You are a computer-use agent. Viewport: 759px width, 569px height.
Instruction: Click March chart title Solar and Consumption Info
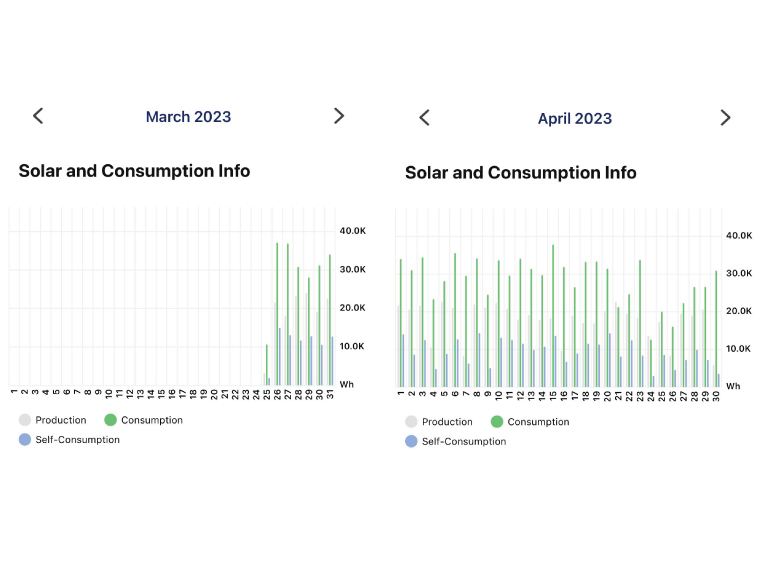[134, 171]
